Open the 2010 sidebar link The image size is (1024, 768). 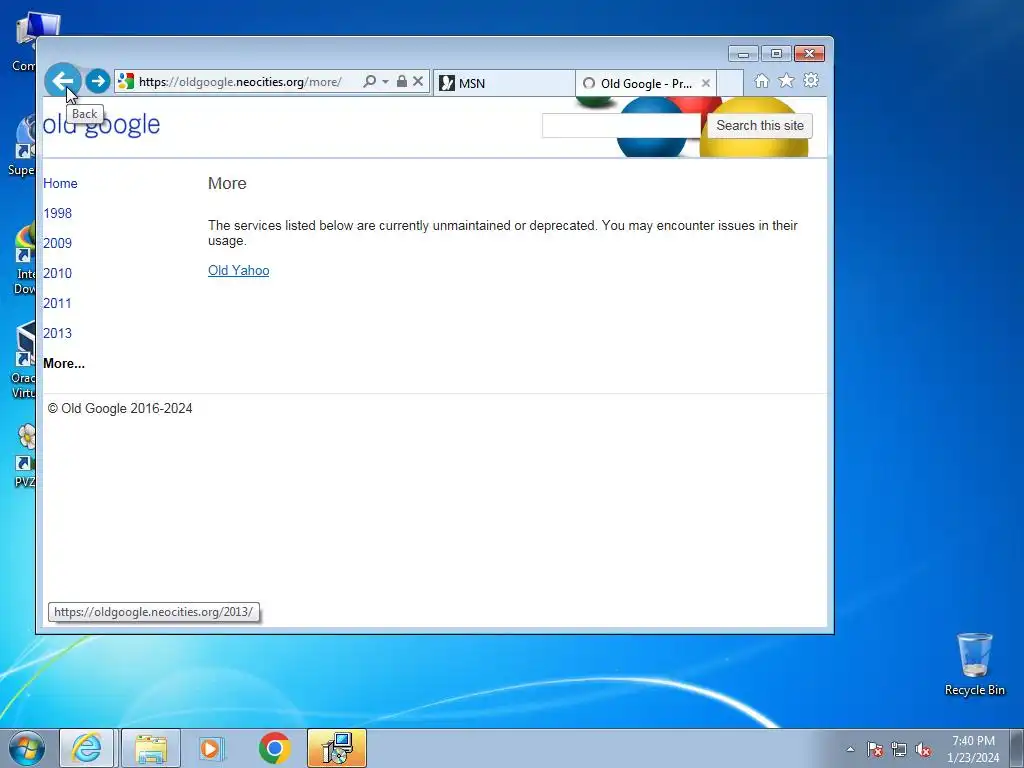click(x=57, y=274)
